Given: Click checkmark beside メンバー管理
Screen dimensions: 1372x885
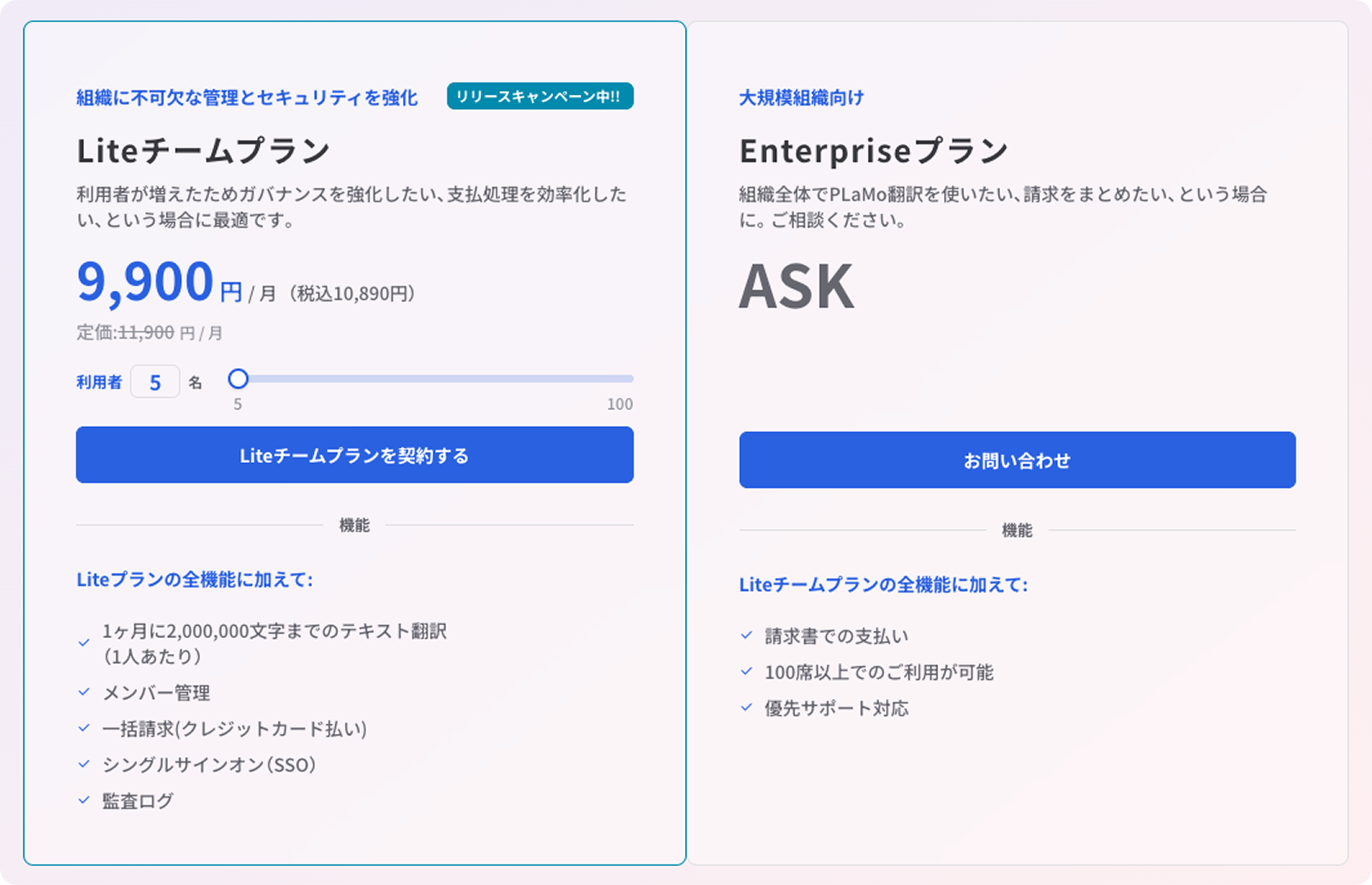Looking at the screenshot, I should [84, 692].
